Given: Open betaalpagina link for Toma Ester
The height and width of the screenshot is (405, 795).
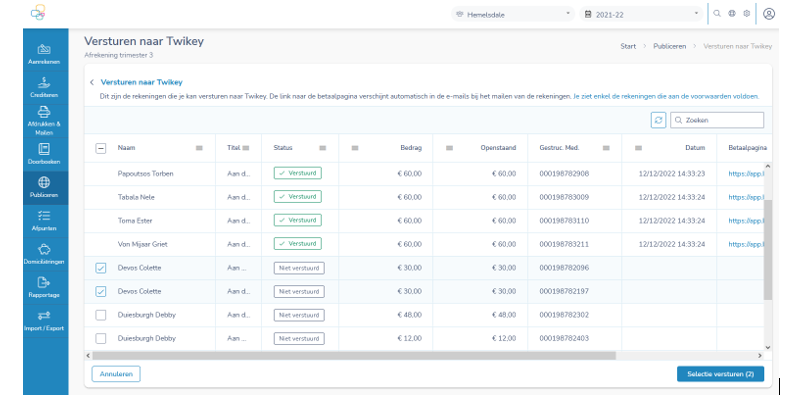Looking at the screenshot, I should coord(746,221).
